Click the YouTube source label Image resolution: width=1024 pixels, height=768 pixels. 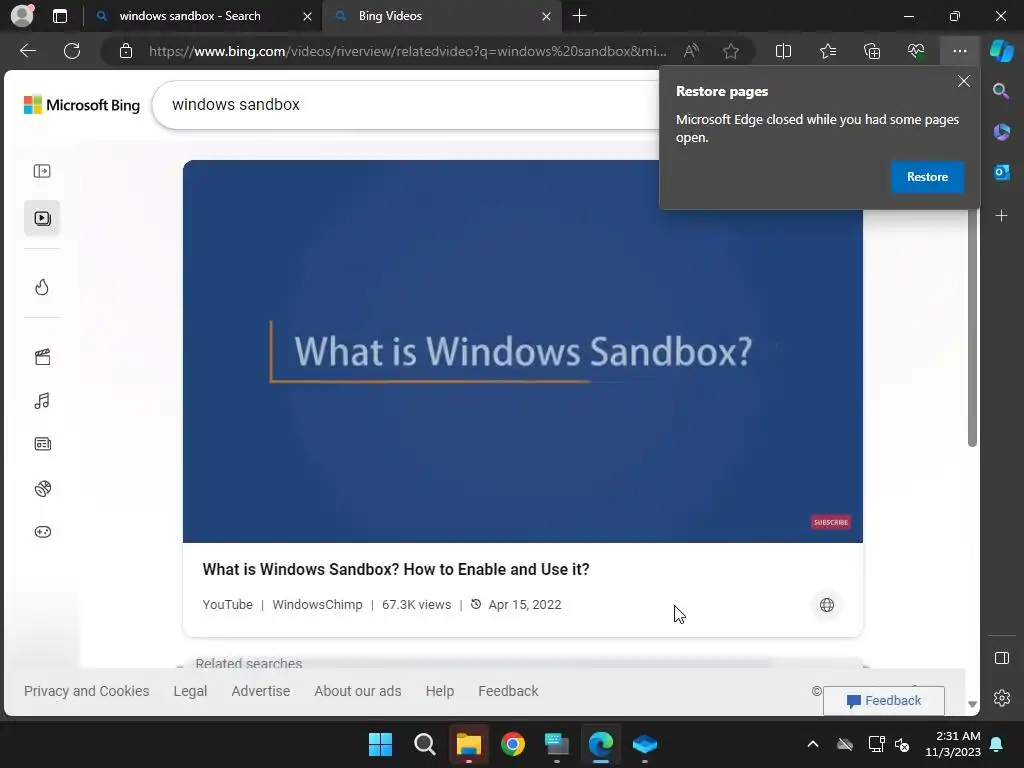(227, 605)
